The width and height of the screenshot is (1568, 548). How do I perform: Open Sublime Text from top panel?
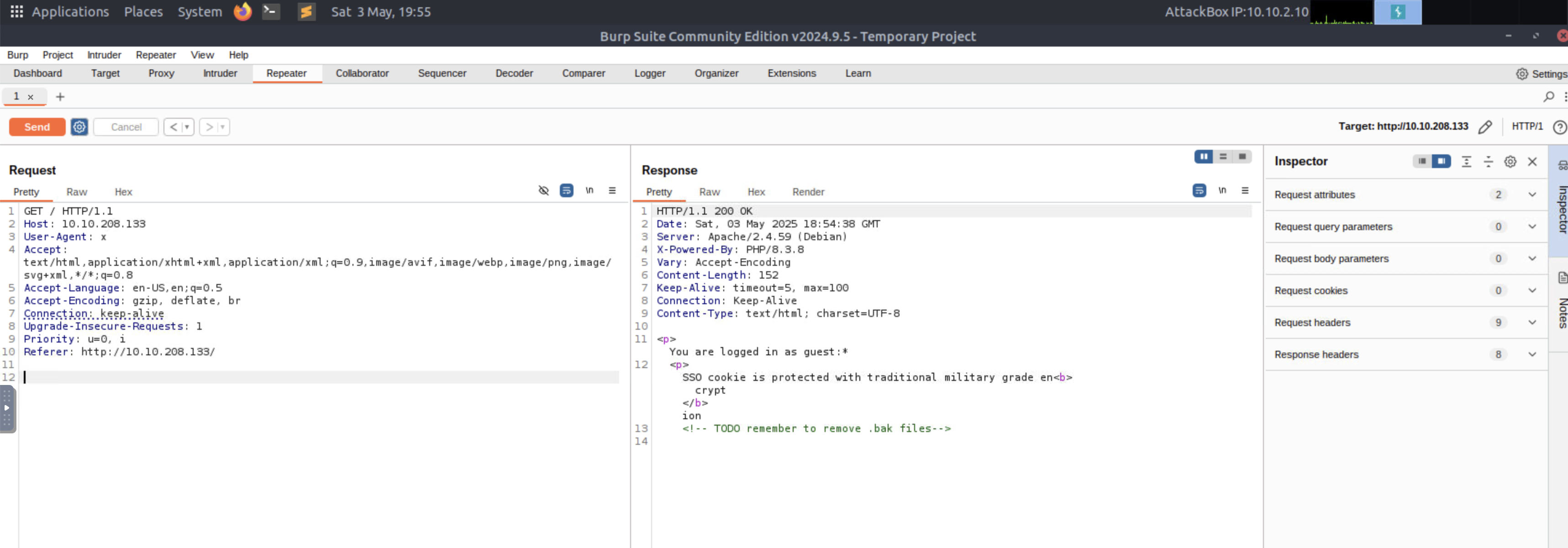point(306,11)
